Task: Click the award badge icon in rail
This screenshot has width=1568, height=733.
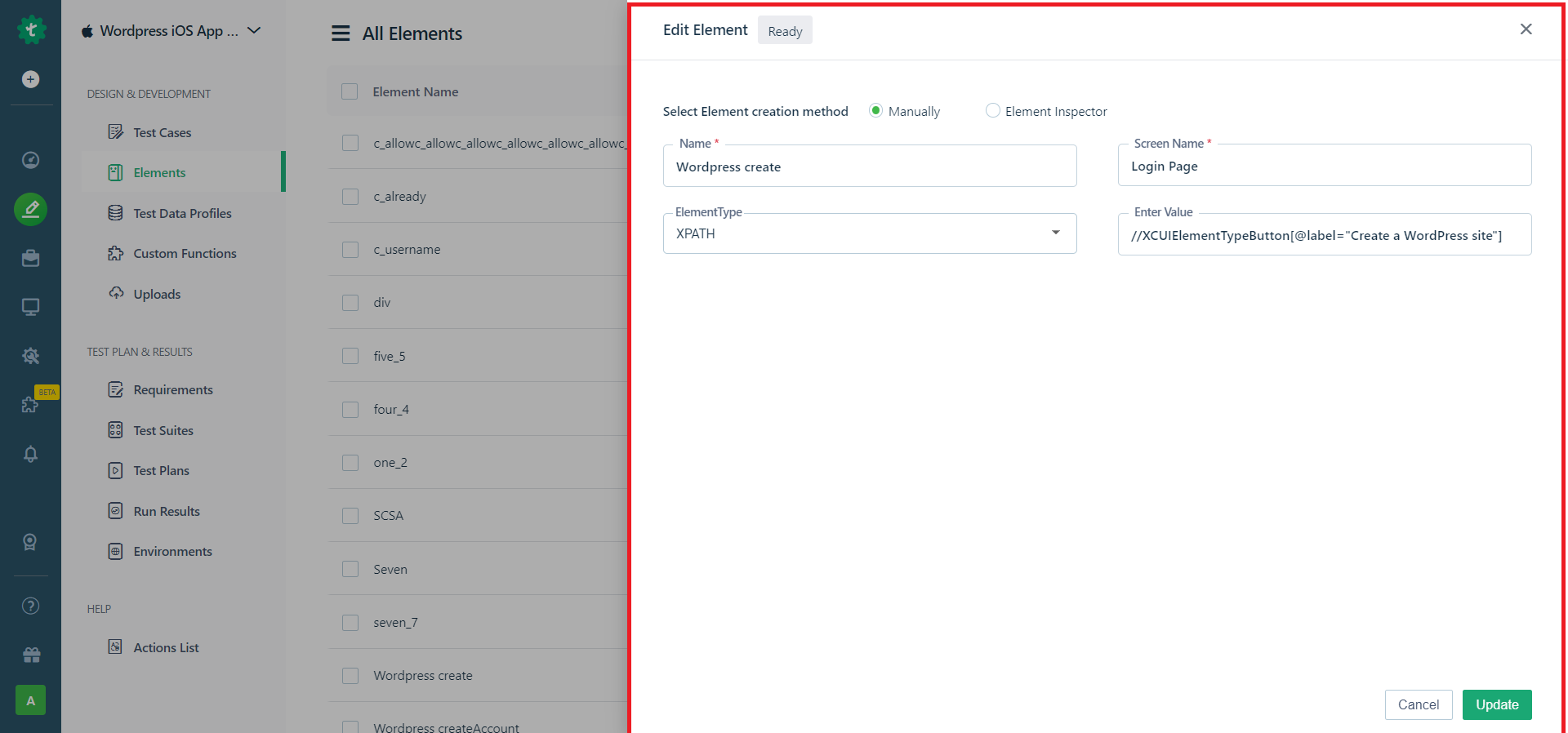Action: coord(30,542)
